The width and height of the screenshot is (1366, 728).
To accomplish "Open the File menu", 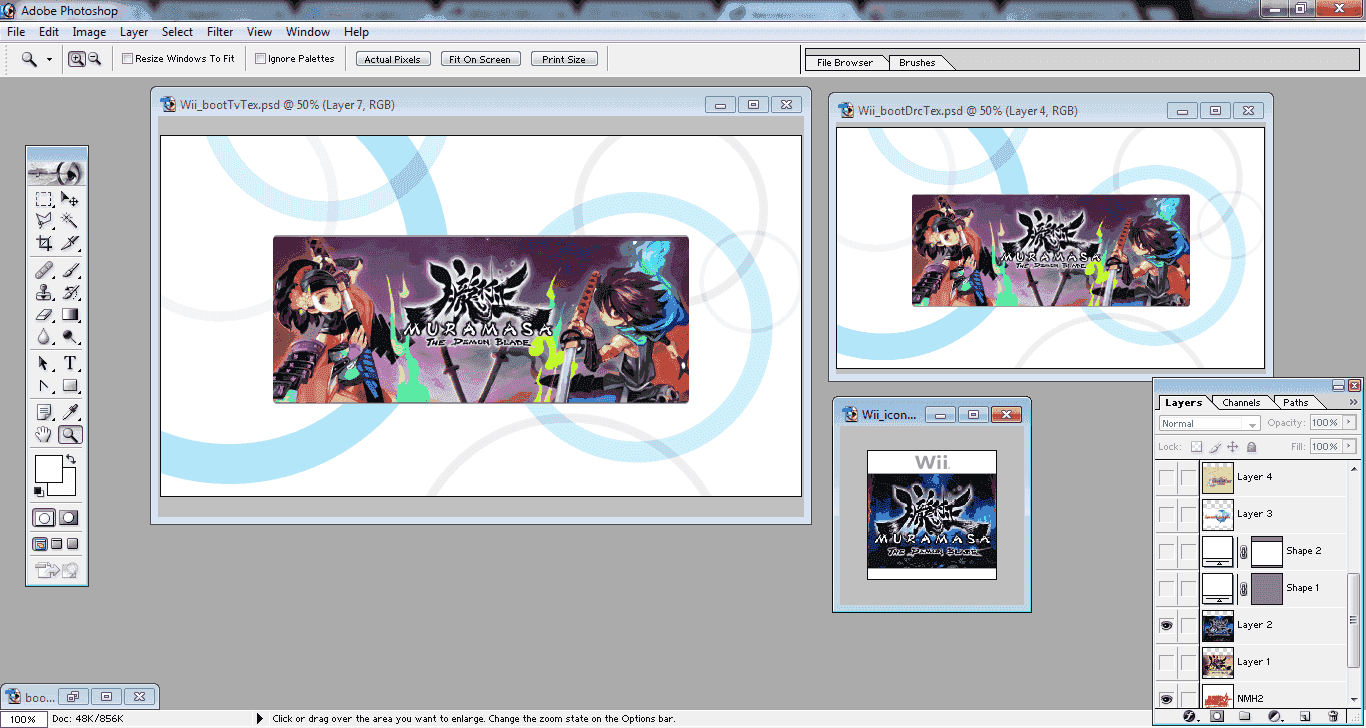I will pos(16,32).
